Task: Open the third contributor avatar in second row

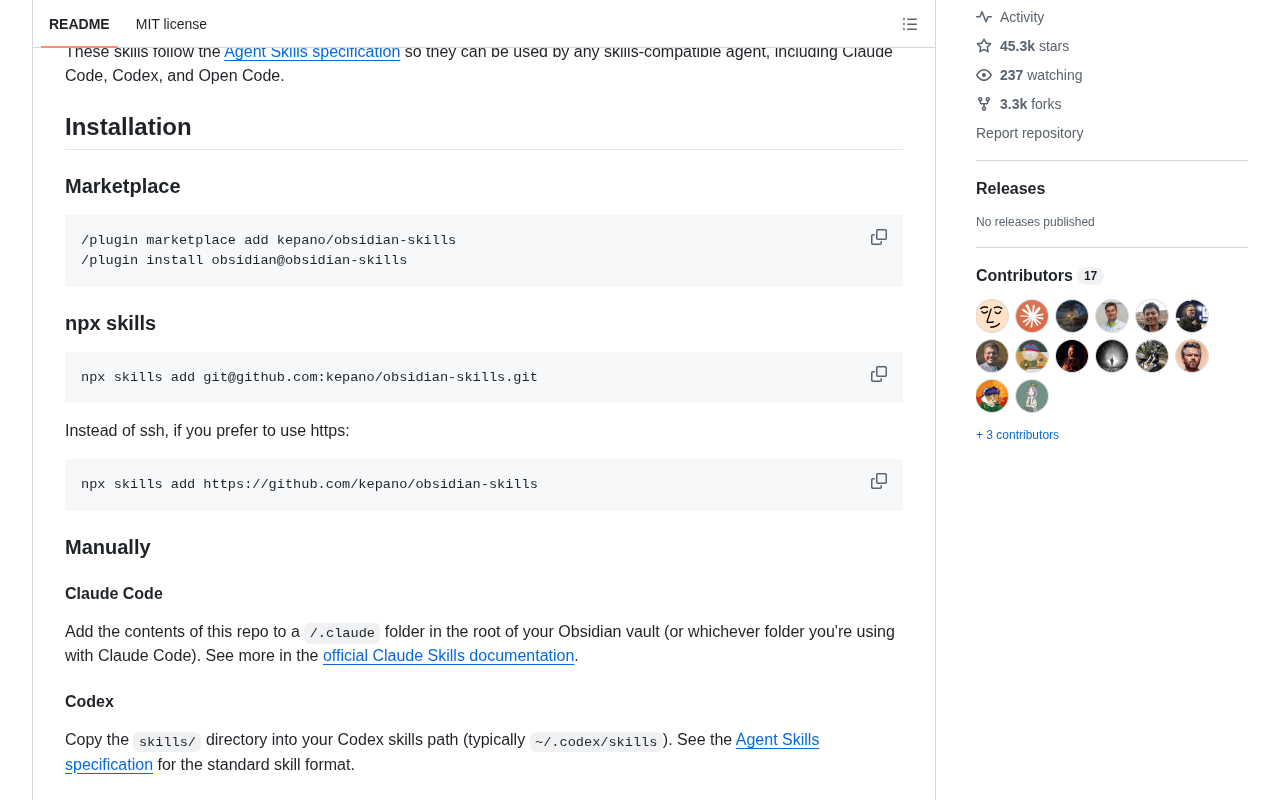Action: tap(1072, 356)
